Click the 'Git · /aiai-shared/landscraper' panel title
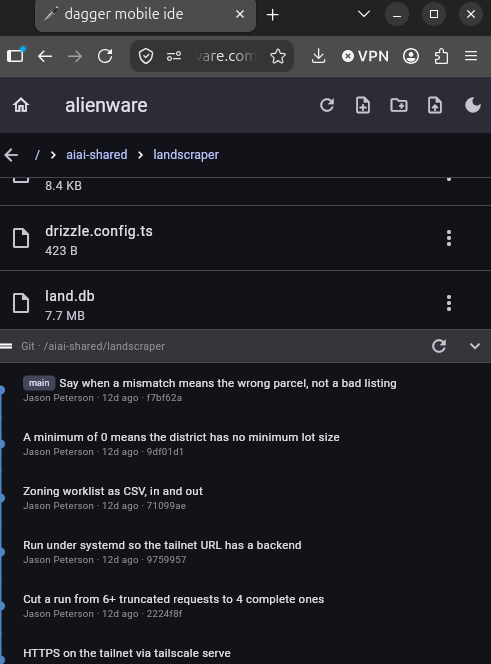The width and height of the screenshot is (491, 664). [x=93, y=346]
